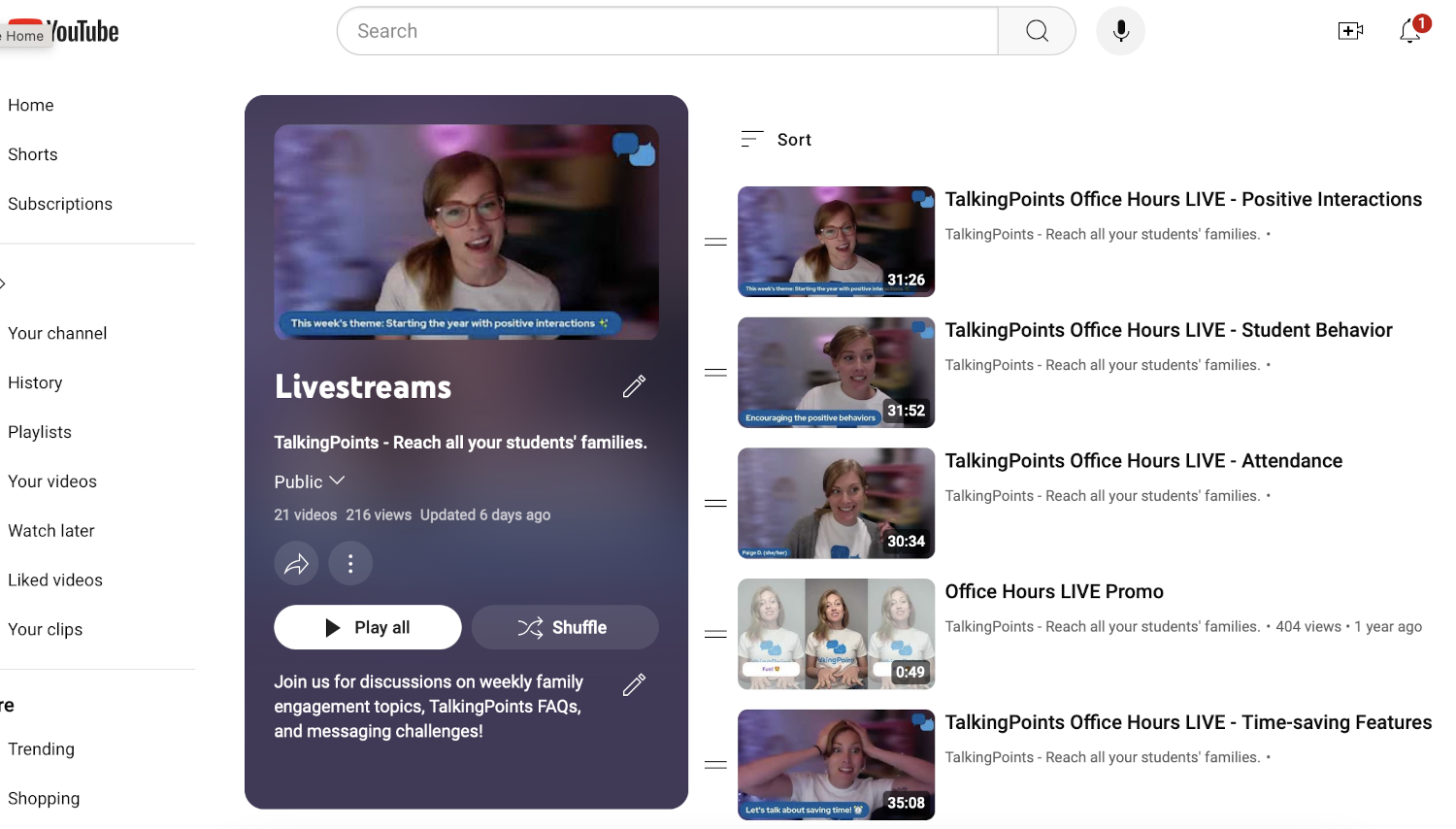Click channel name under Positive Interactions video
This screenshot has height=829, width=1456.
point(1103,234)
